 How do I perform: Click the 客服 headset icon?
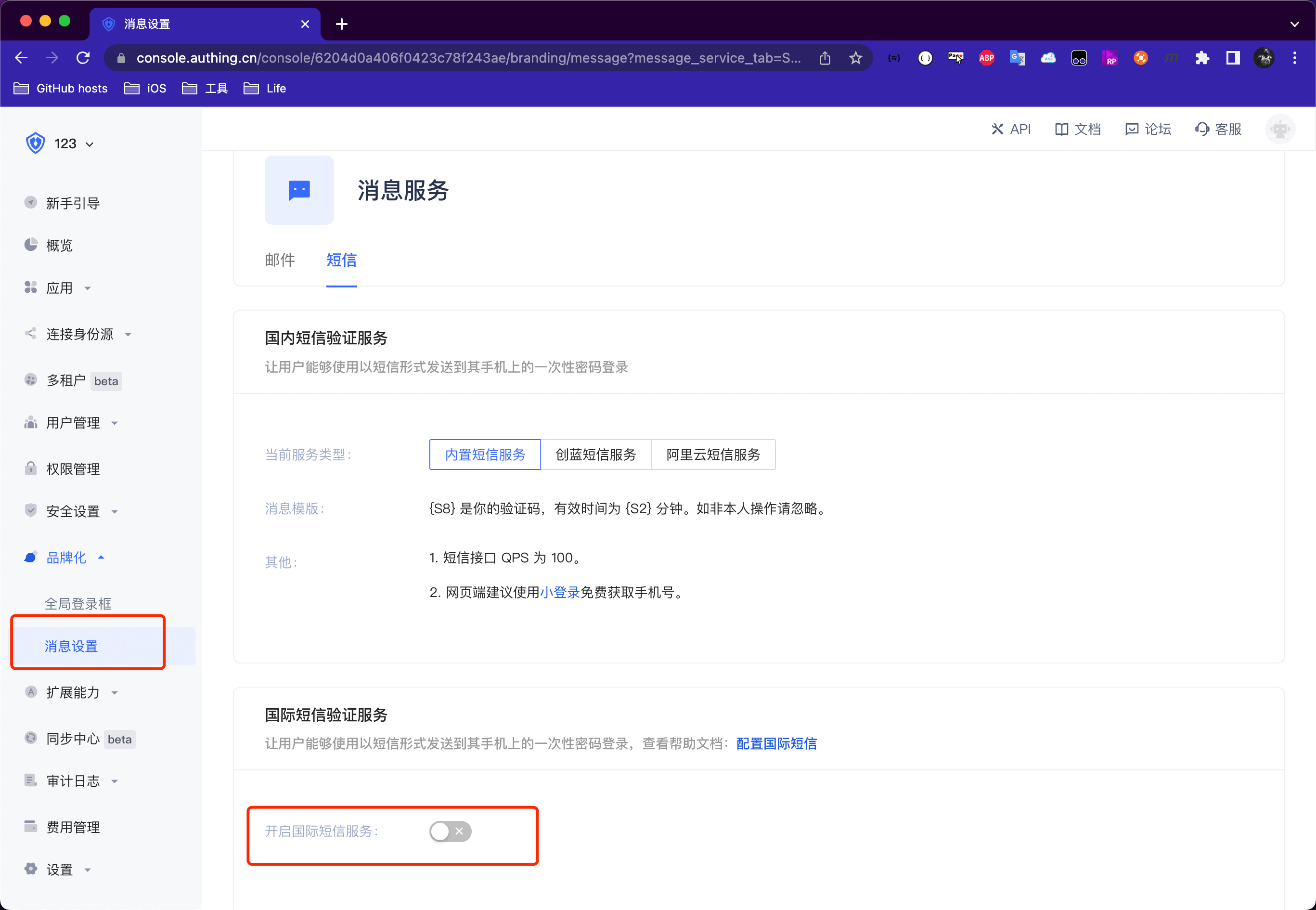(1202, 130)
